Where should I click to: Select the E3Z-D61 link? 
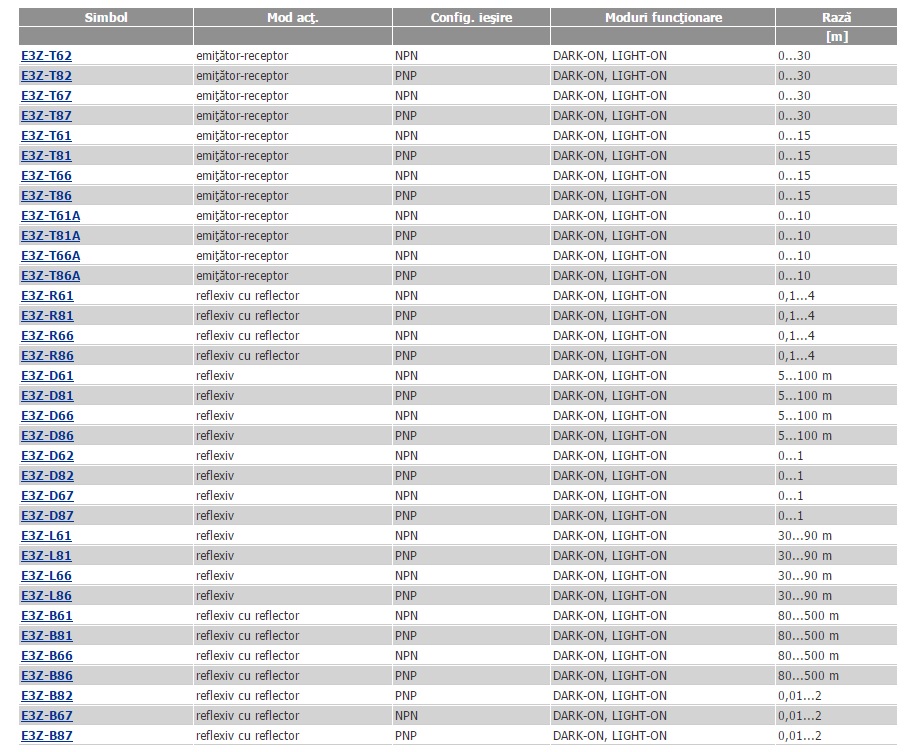pyautogui.click(x=47, y=376)
